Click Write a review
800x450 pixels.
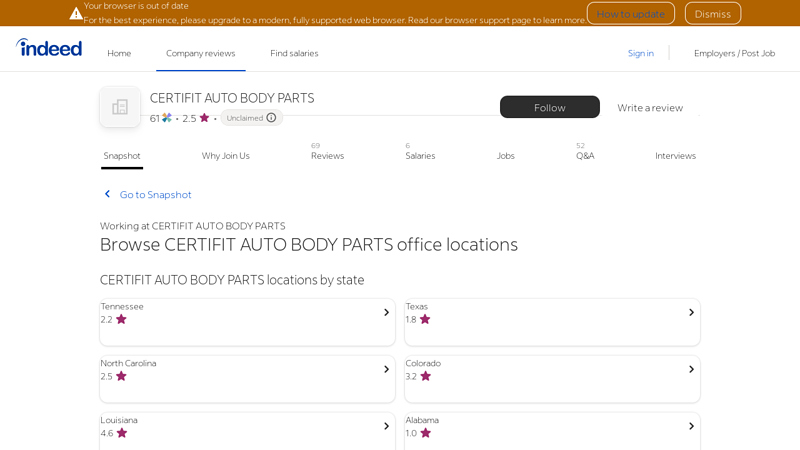tap(650, 108)
